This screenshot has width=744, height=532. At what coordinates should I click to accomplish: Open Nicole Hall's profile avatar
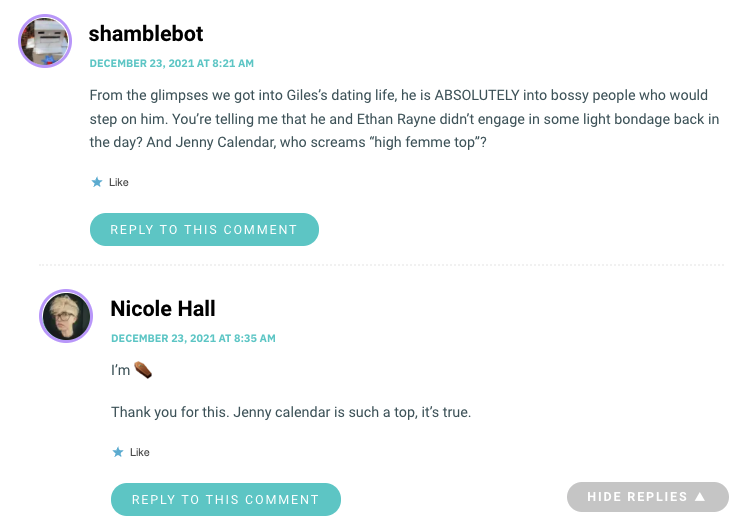[66, 316]
